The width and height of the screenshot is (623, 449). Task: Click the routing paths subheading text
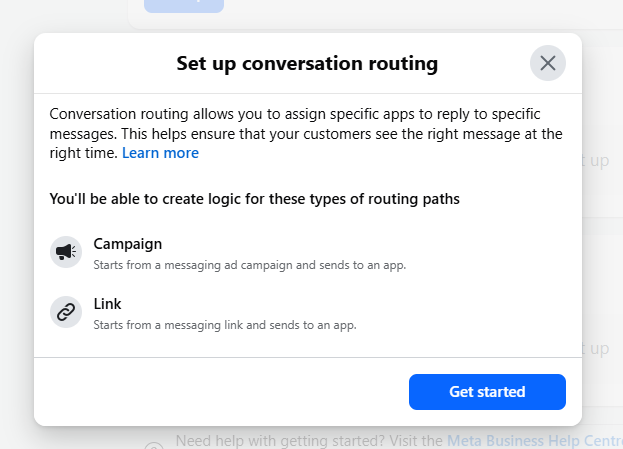pyautogui.click(x=254, y=199)
